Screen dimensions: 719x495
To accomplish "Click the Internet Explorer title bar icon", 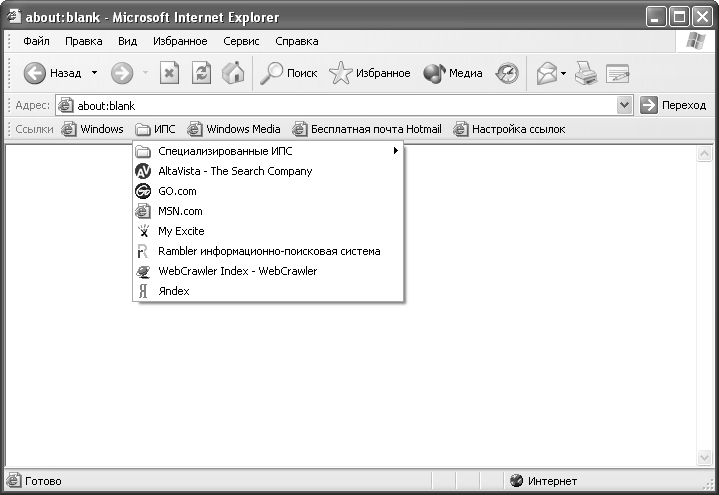I will point(14,17).
